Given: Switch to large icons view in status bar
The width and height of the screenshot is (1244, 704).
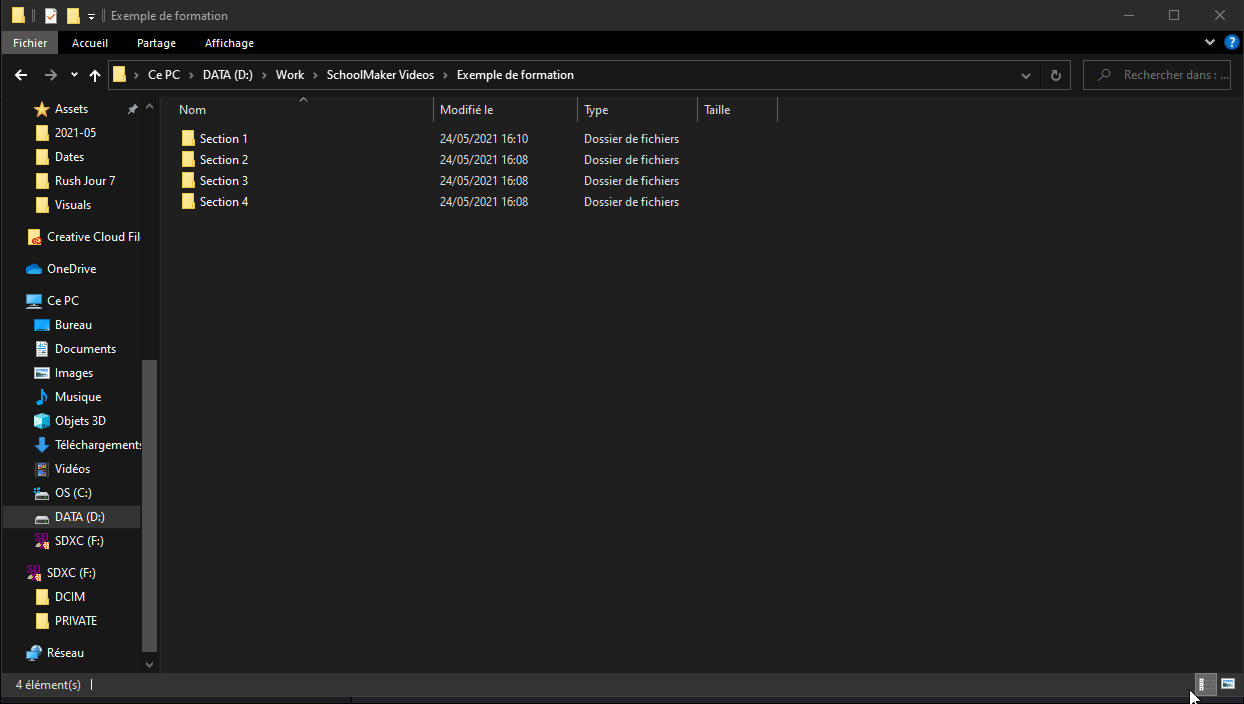Looking at the screenshot, I should coord(1228,684).
